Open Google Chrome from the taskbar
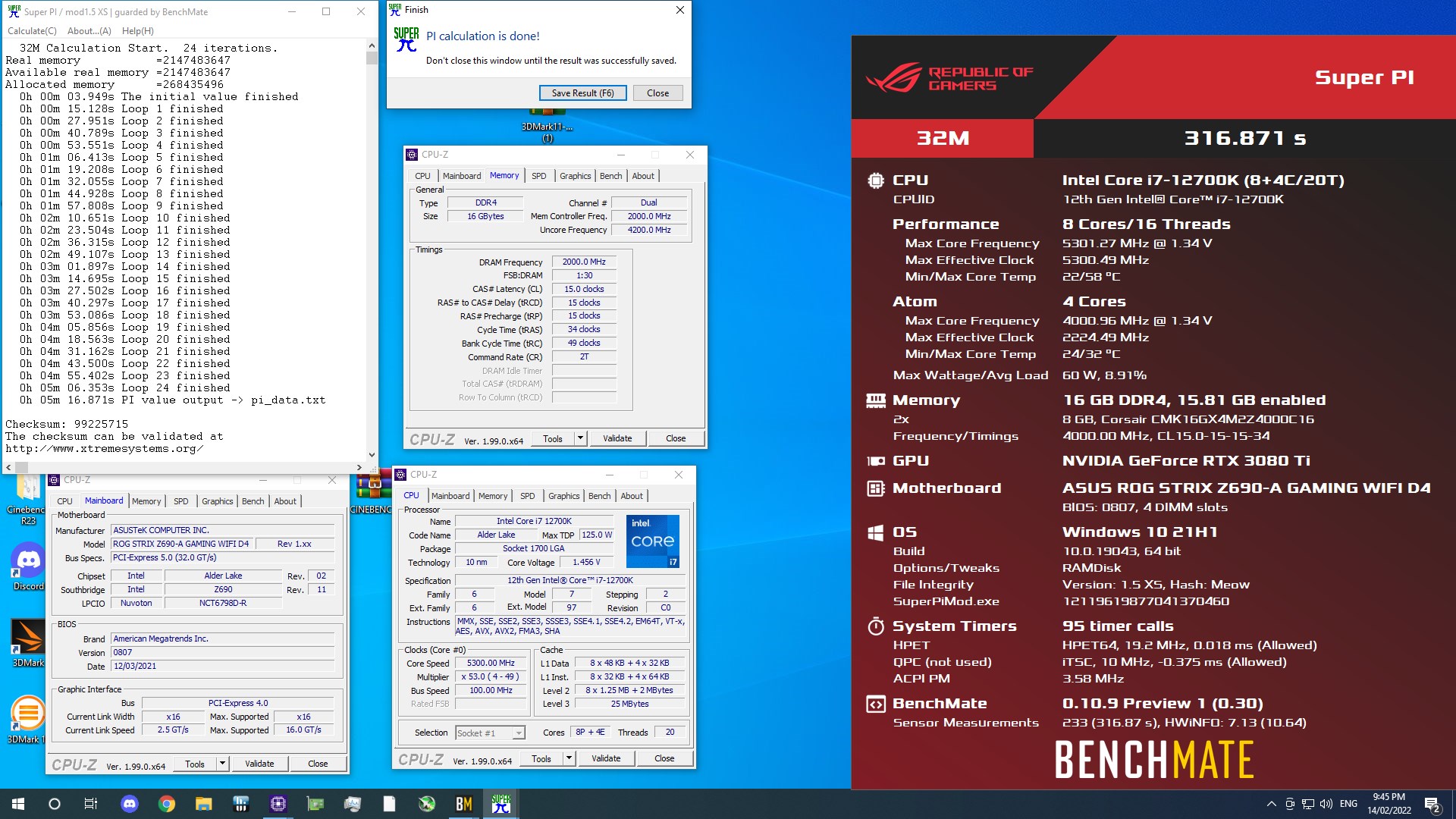This screenshot has height=819, width=1456. pyautogui.click(x=166, y=804)
